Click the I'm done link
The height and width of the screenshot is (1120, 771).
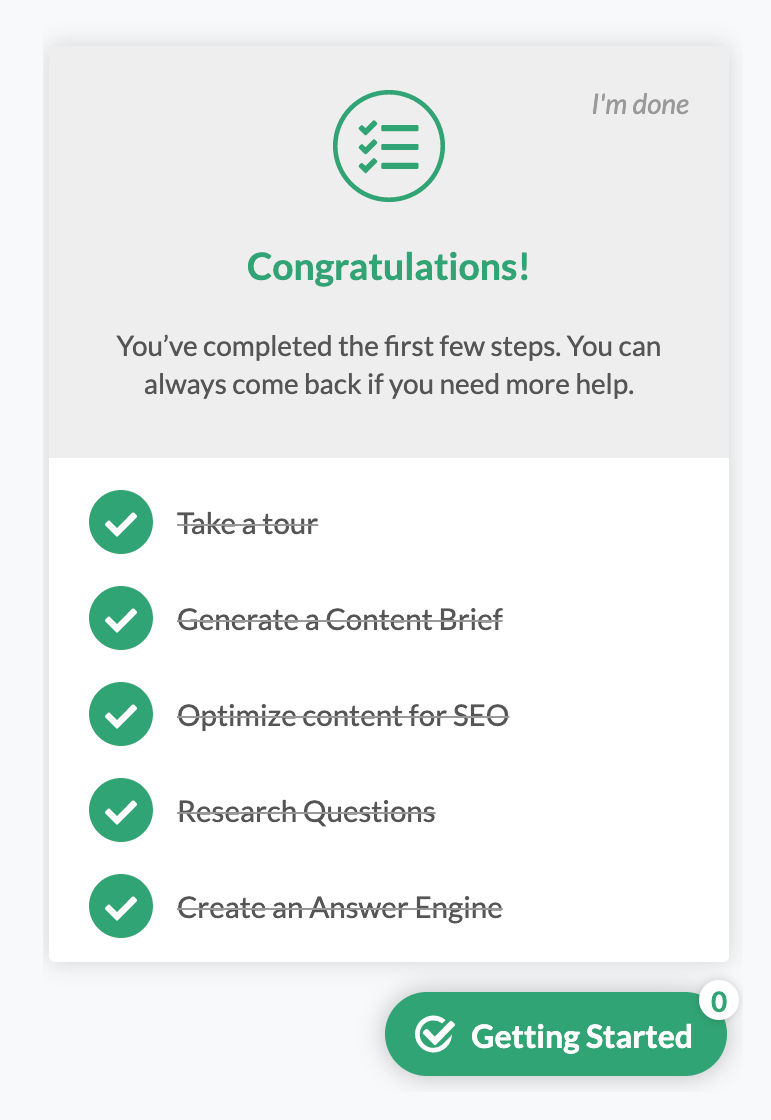(x=640, y=104)
